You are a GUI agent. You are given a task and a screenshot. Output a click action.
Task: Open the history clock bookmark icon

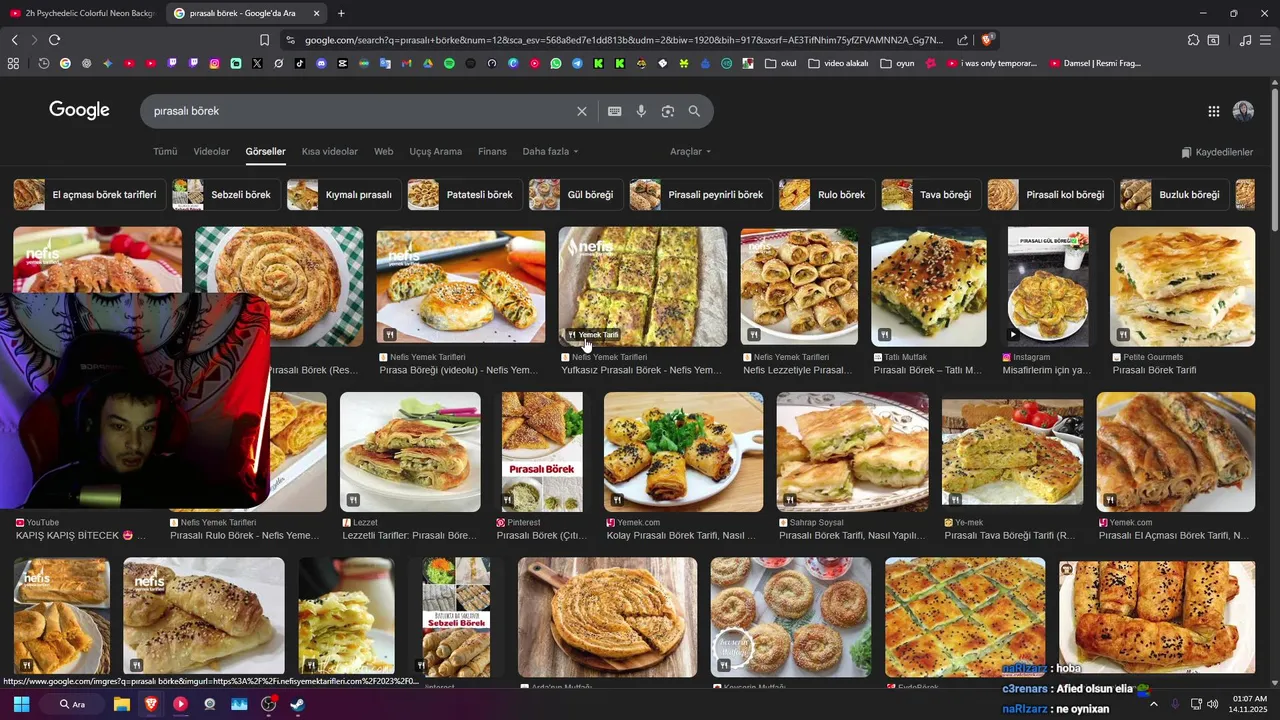[x=44, y=63]
